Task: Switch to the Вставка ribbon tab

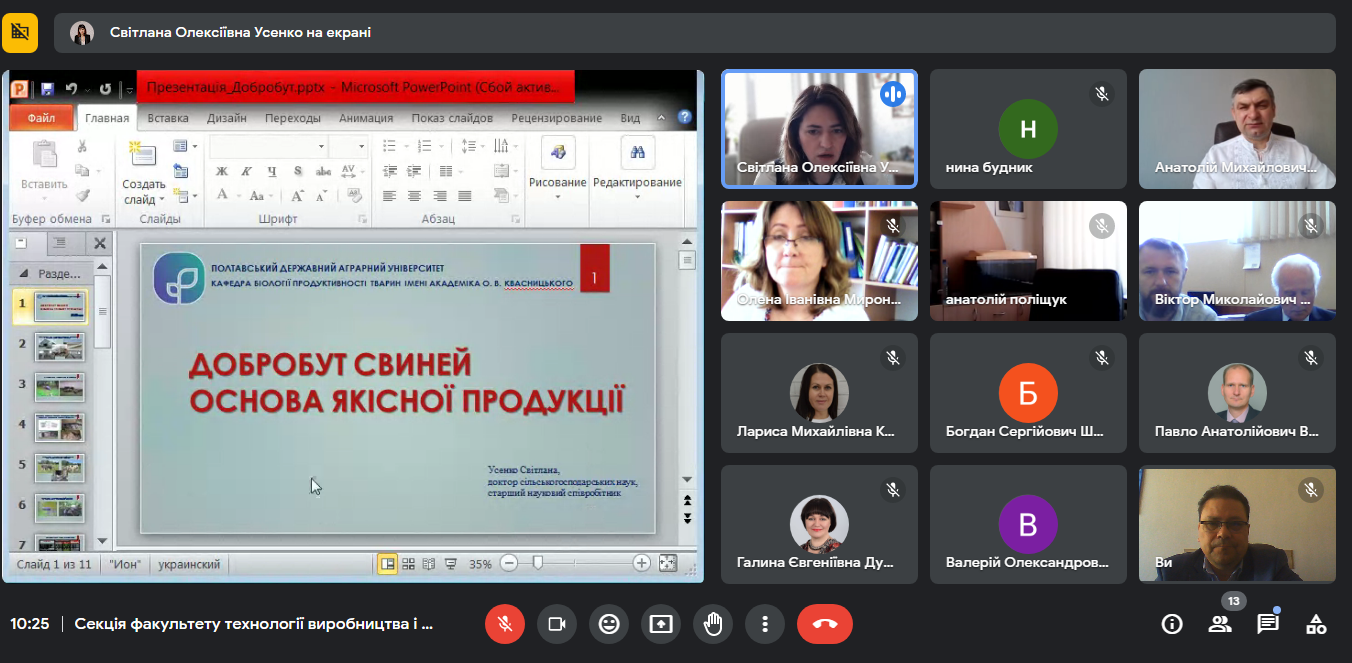Action: [168, 118]
